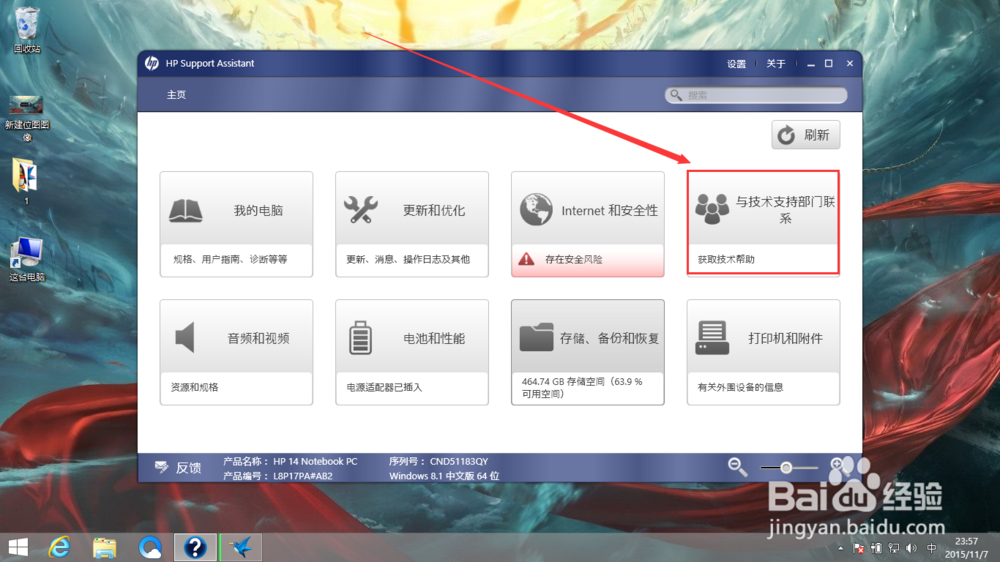Show hidden tray icons arrow

841,549
